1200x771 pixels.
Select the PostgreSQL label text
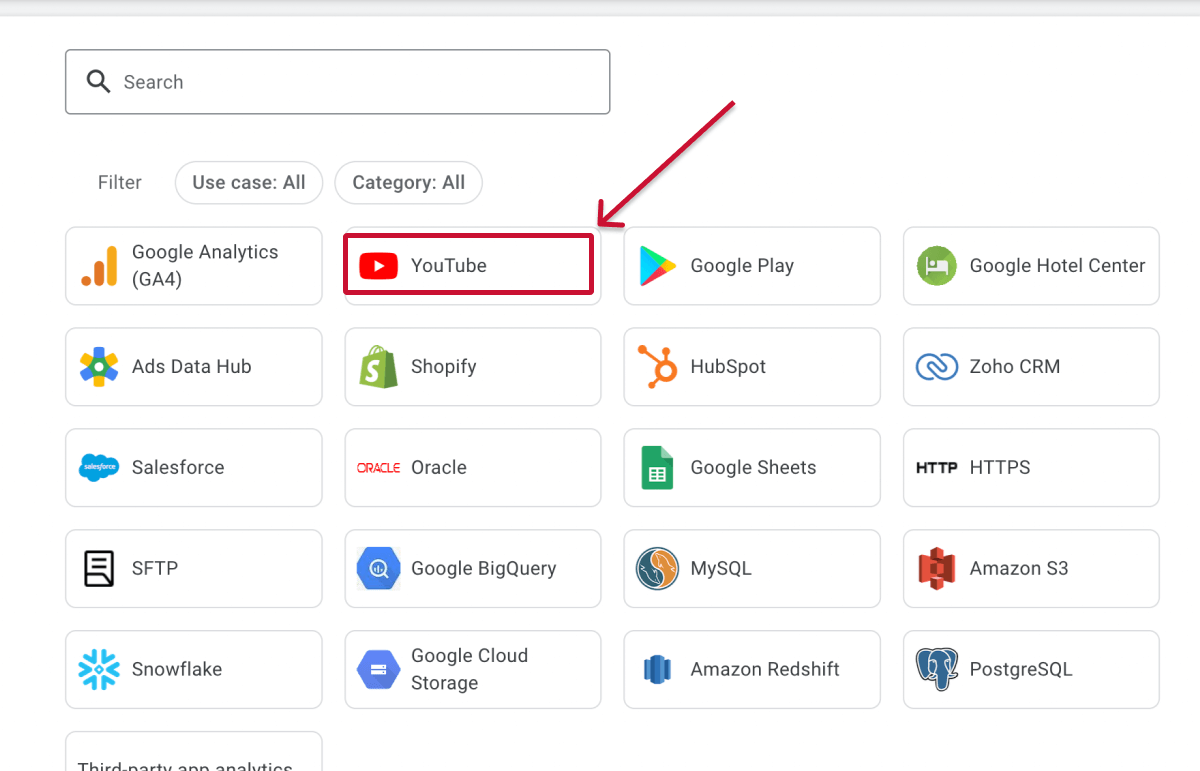[x=1021, y=670]
